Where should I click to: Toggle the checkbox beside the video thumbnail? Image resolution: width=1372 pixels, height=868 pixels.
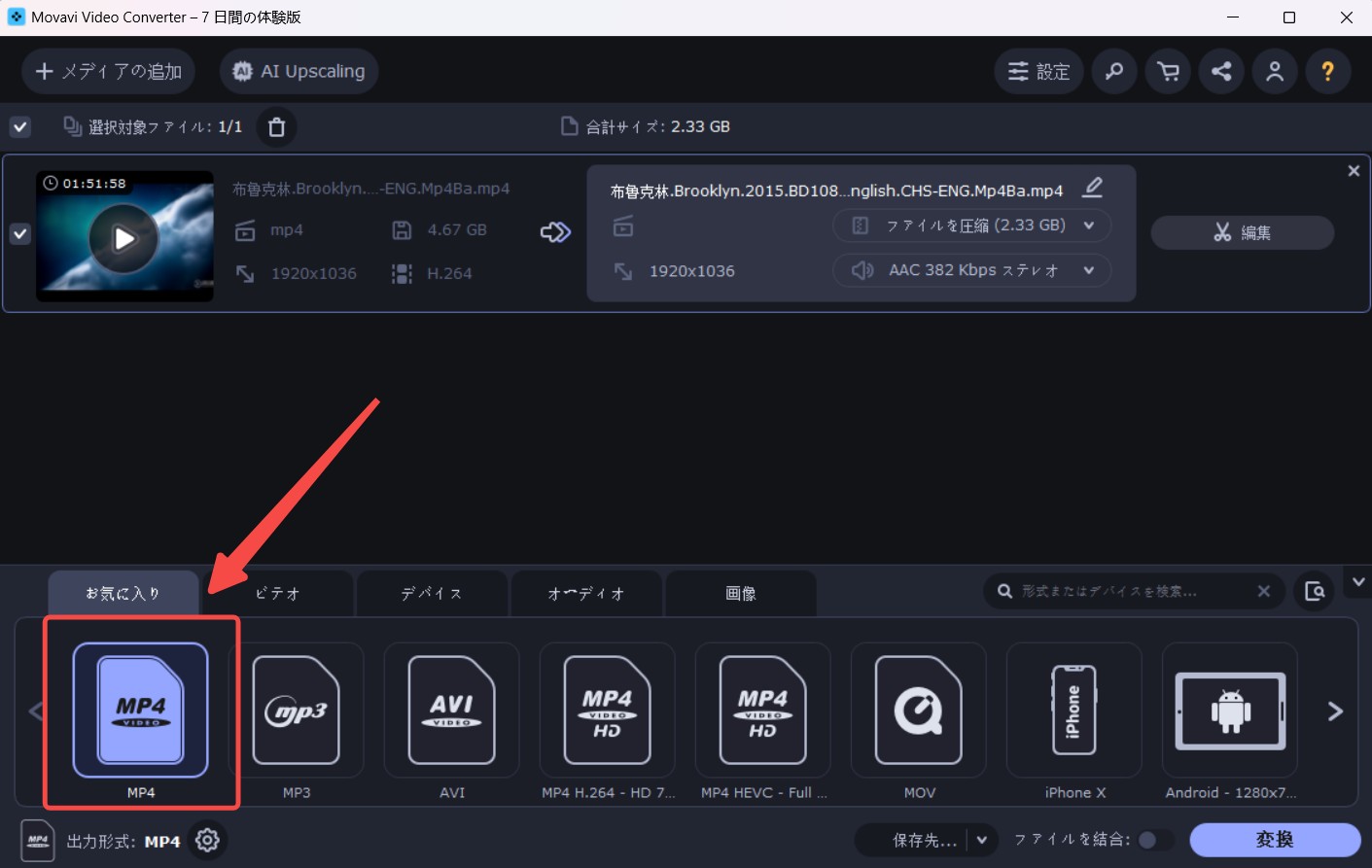(19, 233)
